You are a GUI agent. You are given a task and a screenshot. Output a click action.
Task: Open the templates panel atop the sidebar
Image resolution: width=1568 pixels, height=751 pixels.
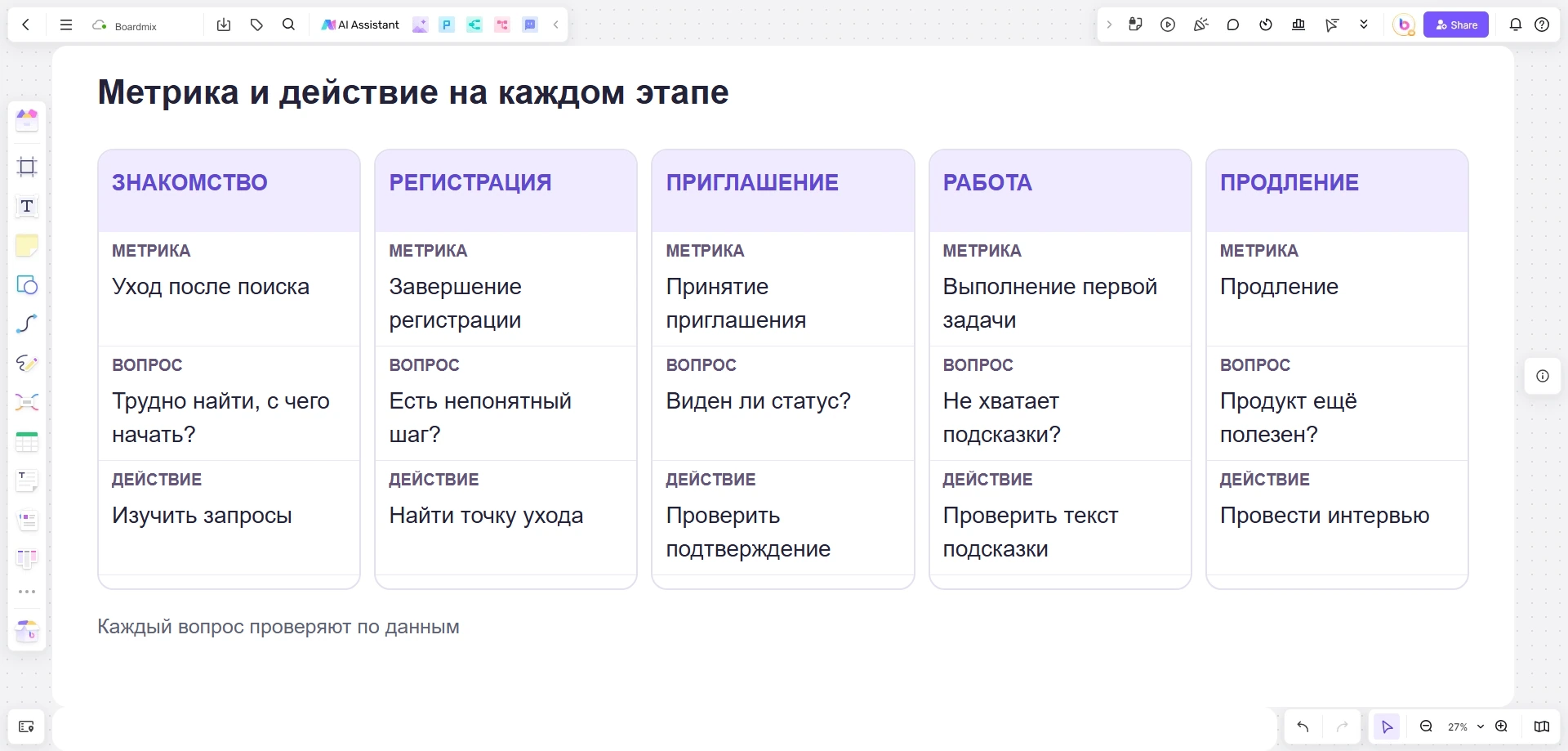tap(27, 120)
